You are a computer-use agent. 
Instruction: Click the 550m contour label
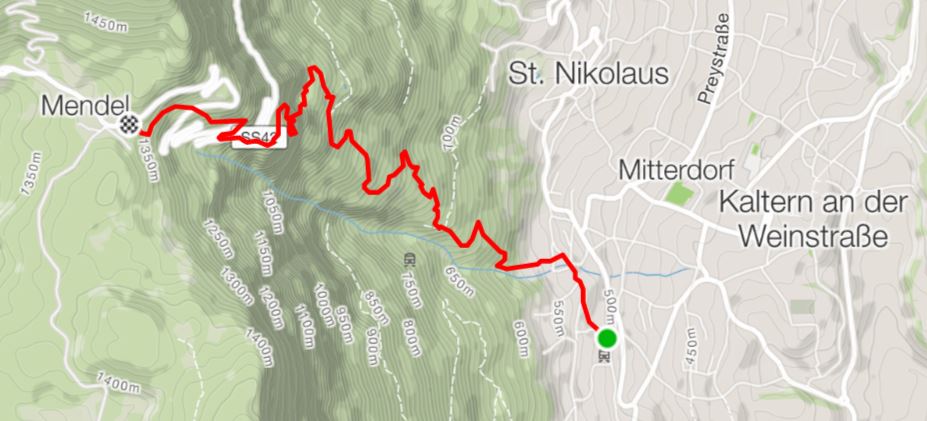(558, 319)
